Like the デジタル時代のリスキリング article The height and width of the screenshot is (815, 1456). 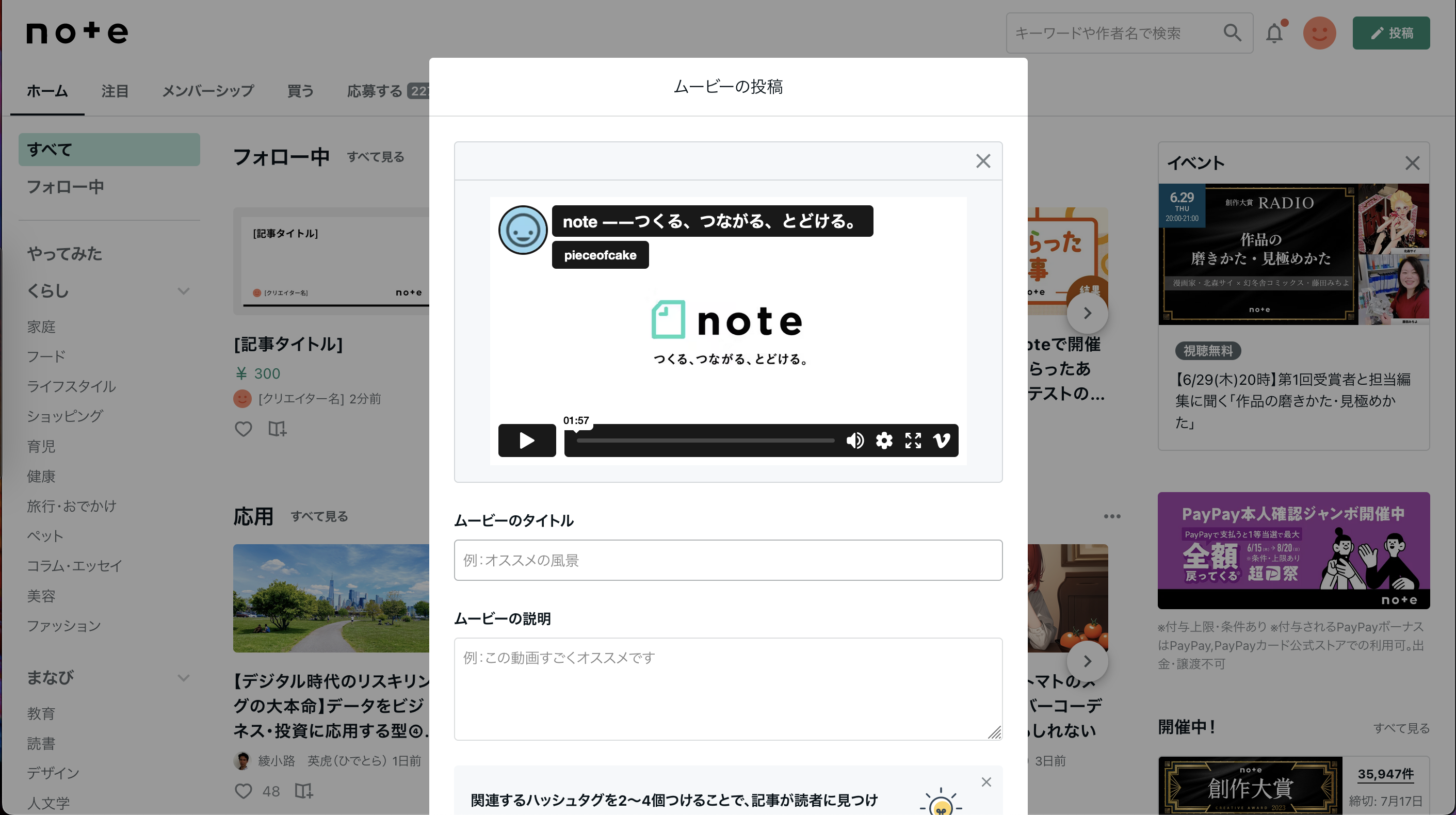click(243, 791)
